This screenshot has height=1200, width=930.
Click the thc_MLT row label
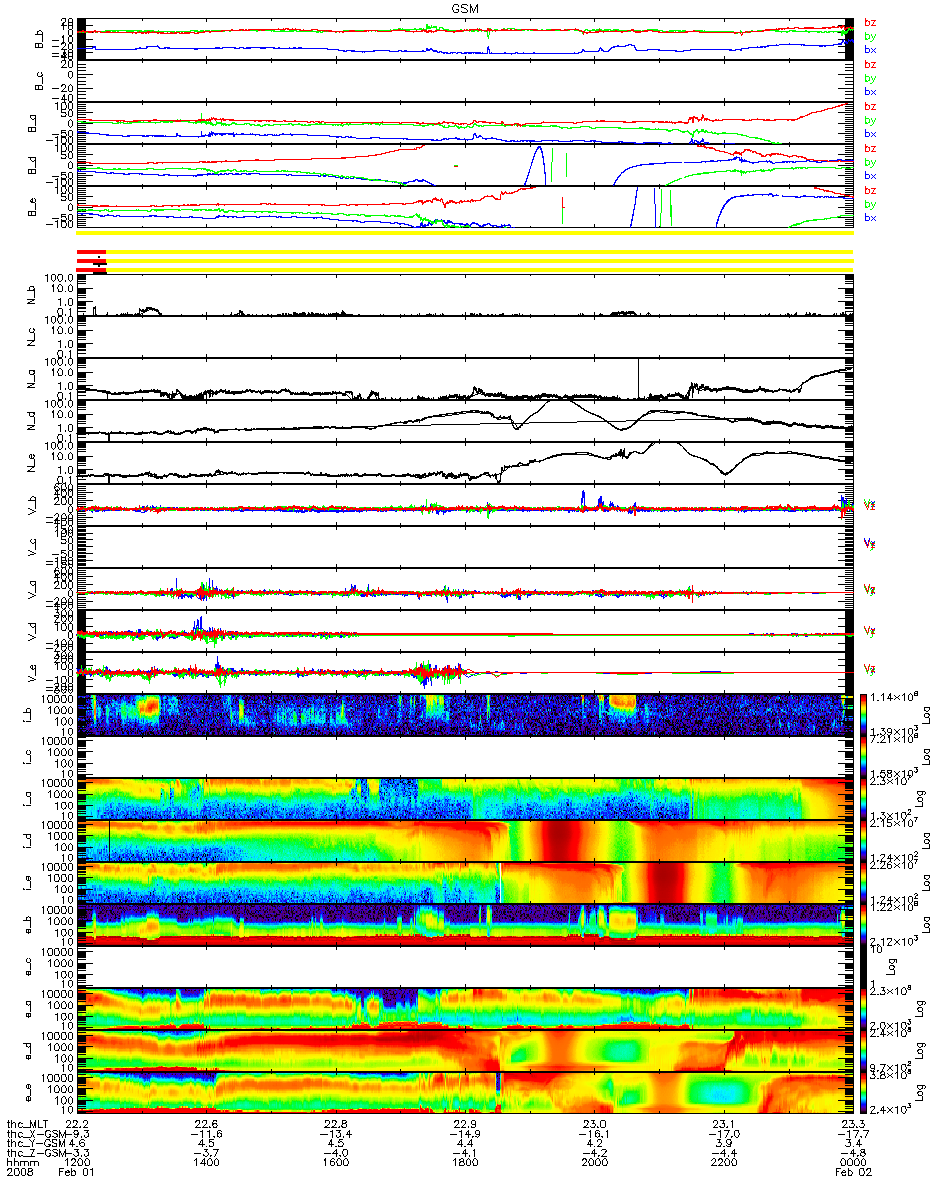pyautogui.click(x=27, y=1124)
